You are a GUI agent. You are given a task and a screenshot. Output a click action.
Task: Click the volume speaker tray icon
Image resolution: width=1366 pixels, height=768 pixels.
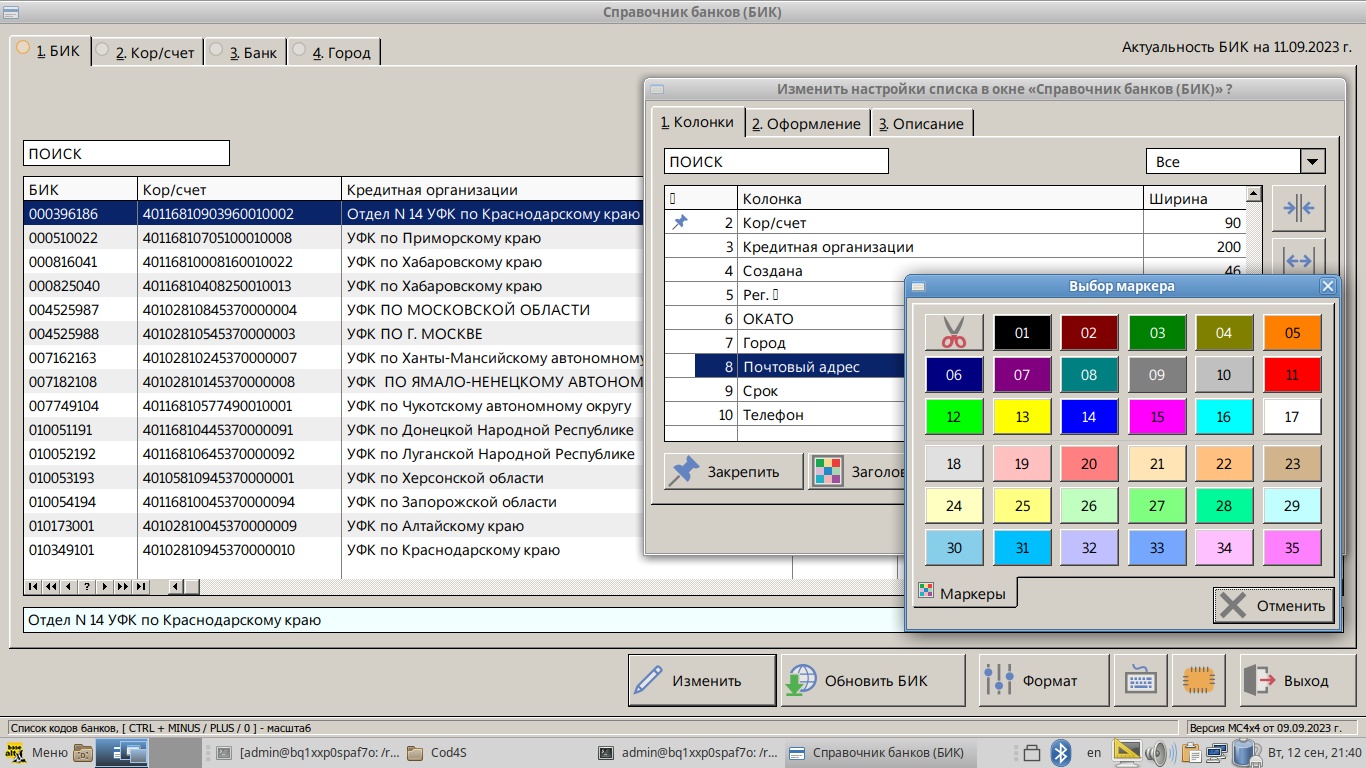pos(1159,753)
